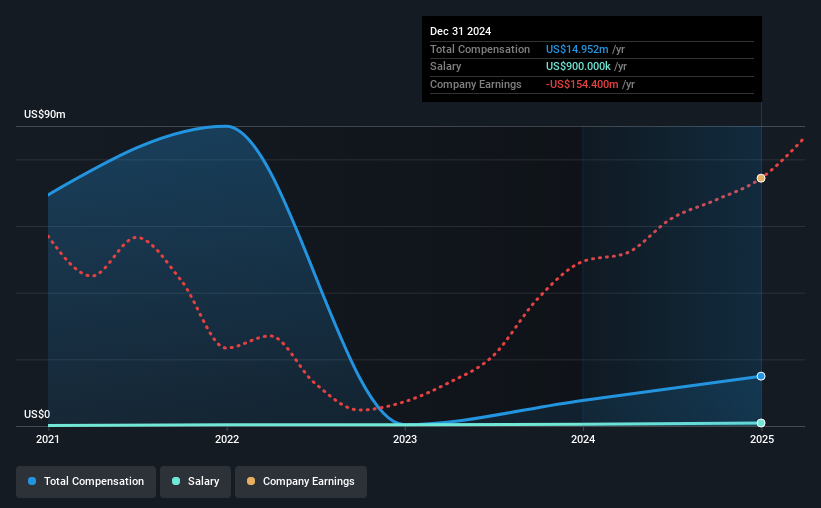Click the 2021 x-axis label
Viewport: 821px width, 508px height.
48,439
